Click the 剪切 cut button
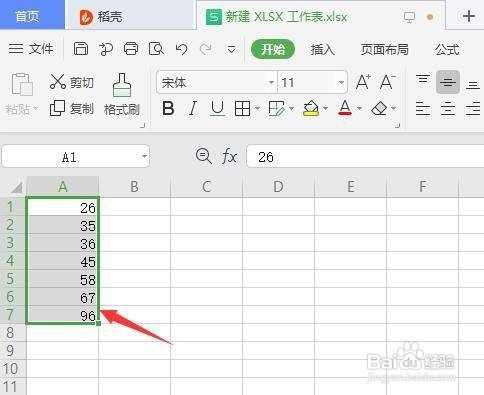The width and height of the screenshot is (484, 395). [x=72, y=82]
